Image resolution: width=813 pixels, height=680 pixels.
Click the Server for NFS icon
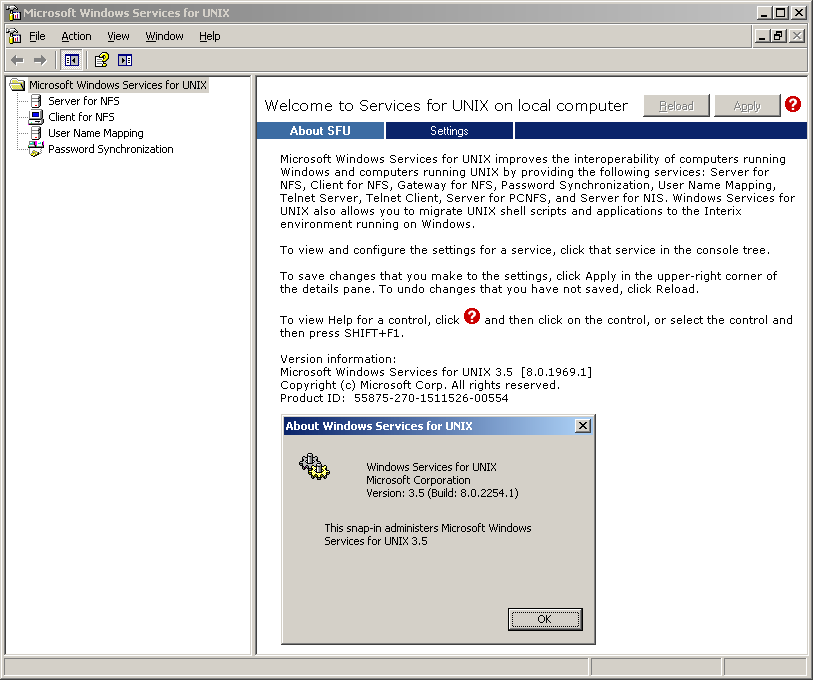click(x=36, y=101)
